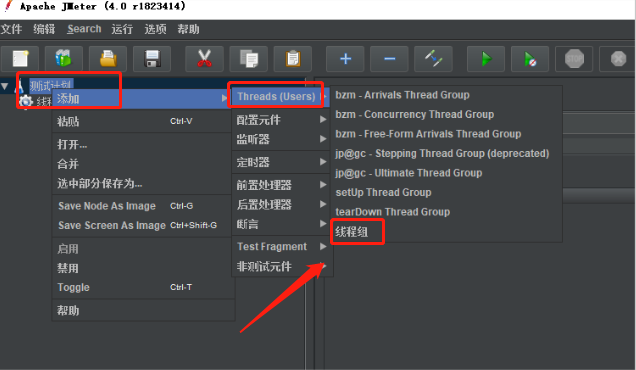Choose 启用 in the context menu

pos(142,249)
